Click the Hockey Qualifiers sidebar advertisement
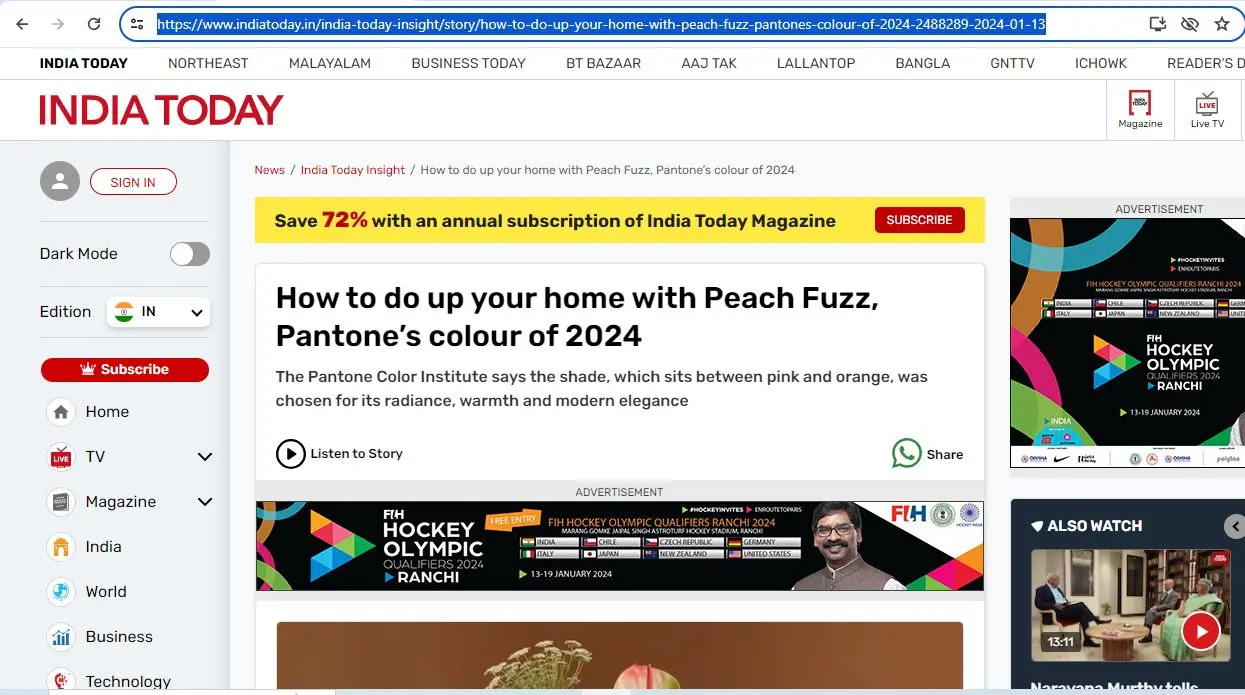The width and height of the screenshot is (1245, 695). (x=1127, y=343)
